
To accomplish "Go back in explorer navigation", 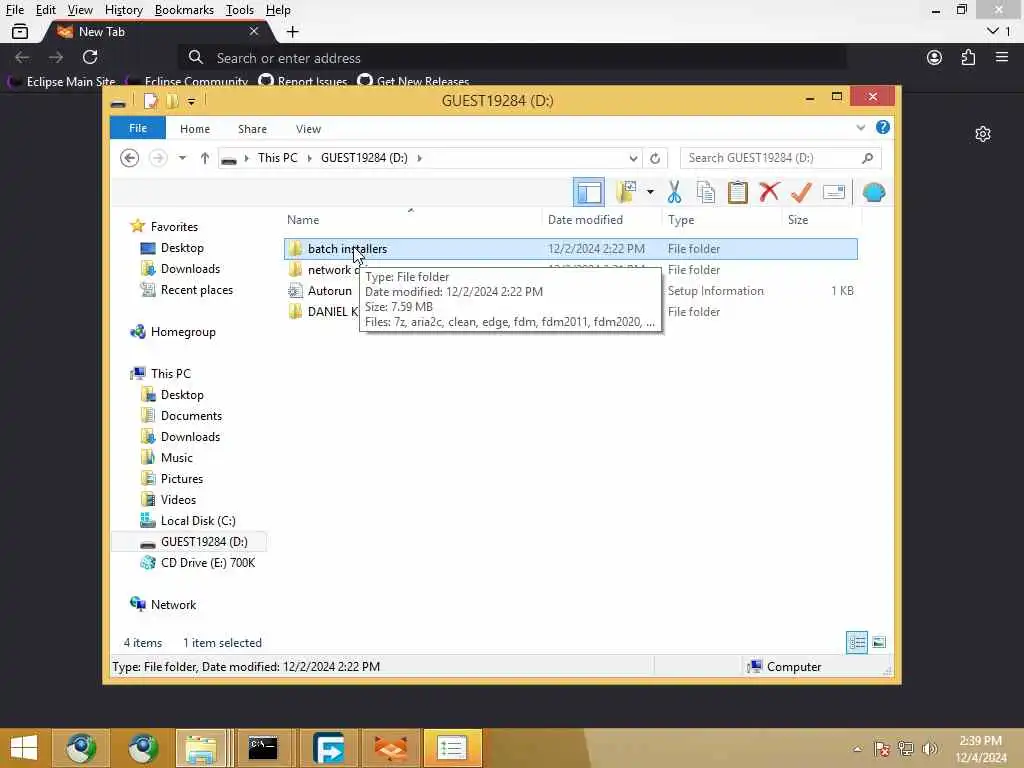I will pyautogui.click(x=129, y=158).
